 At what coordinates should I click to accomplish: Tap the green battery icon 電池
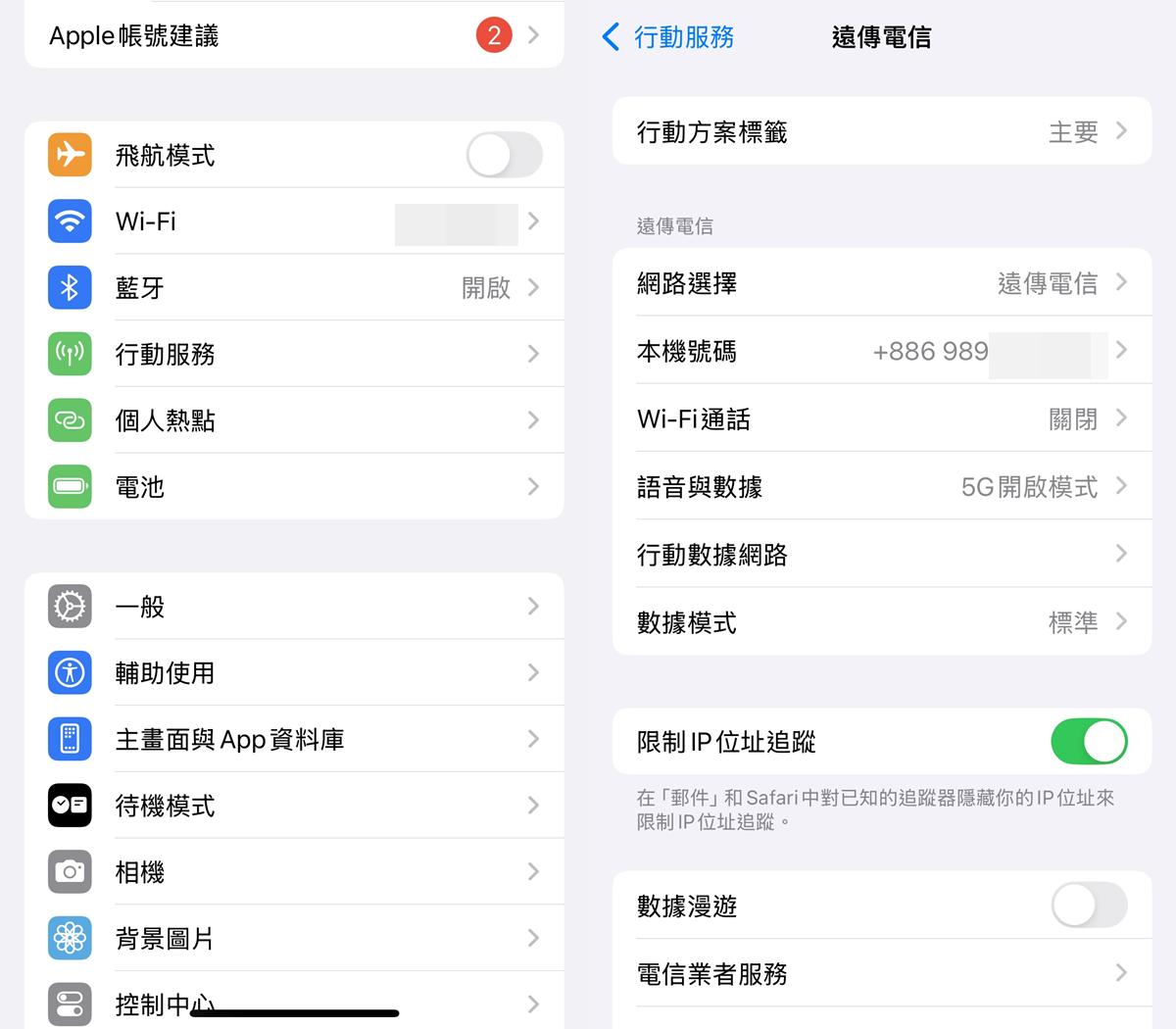[70, 486]
